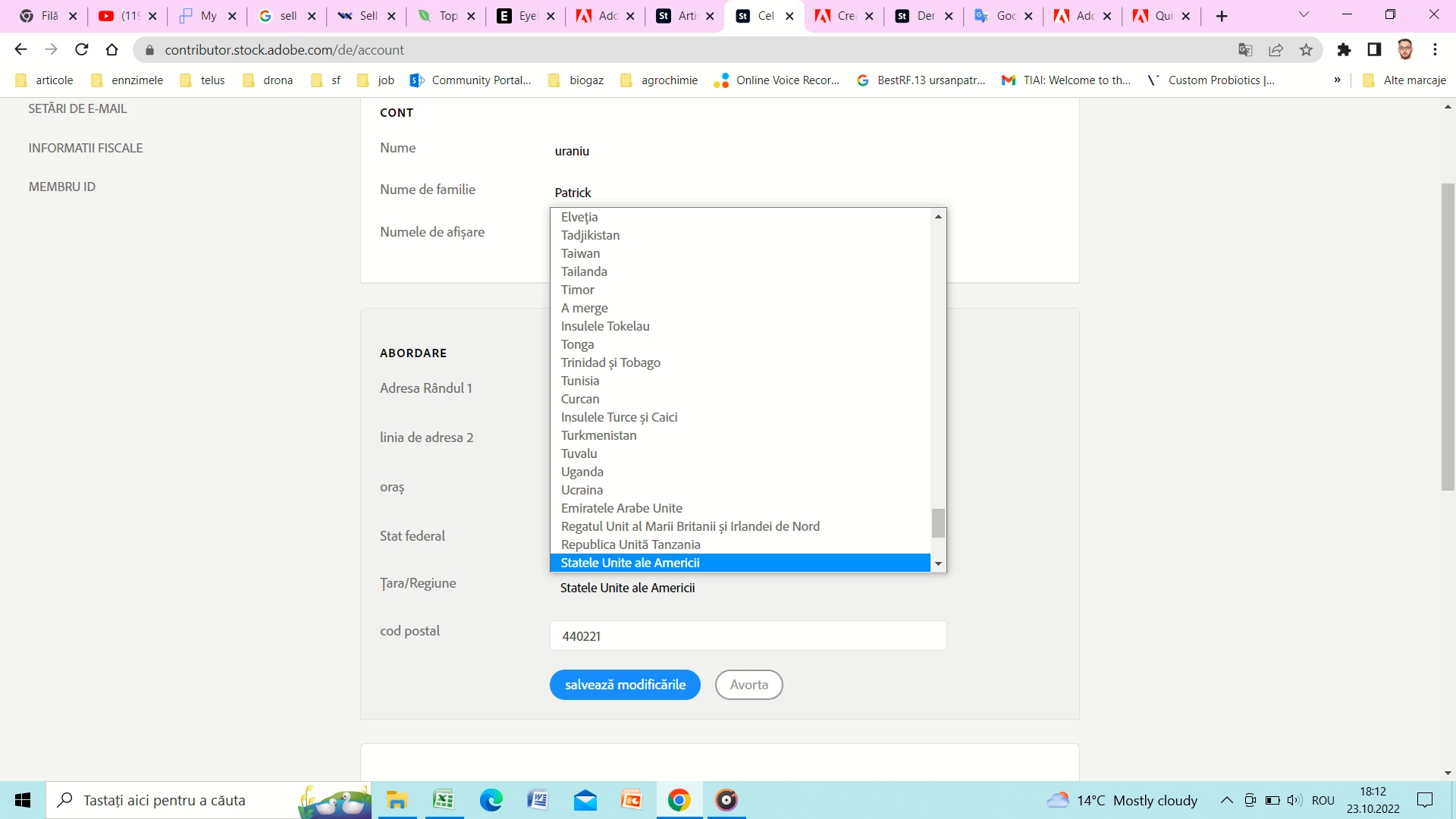Open MEMBRU ID sidebar item

click(62, 187)
